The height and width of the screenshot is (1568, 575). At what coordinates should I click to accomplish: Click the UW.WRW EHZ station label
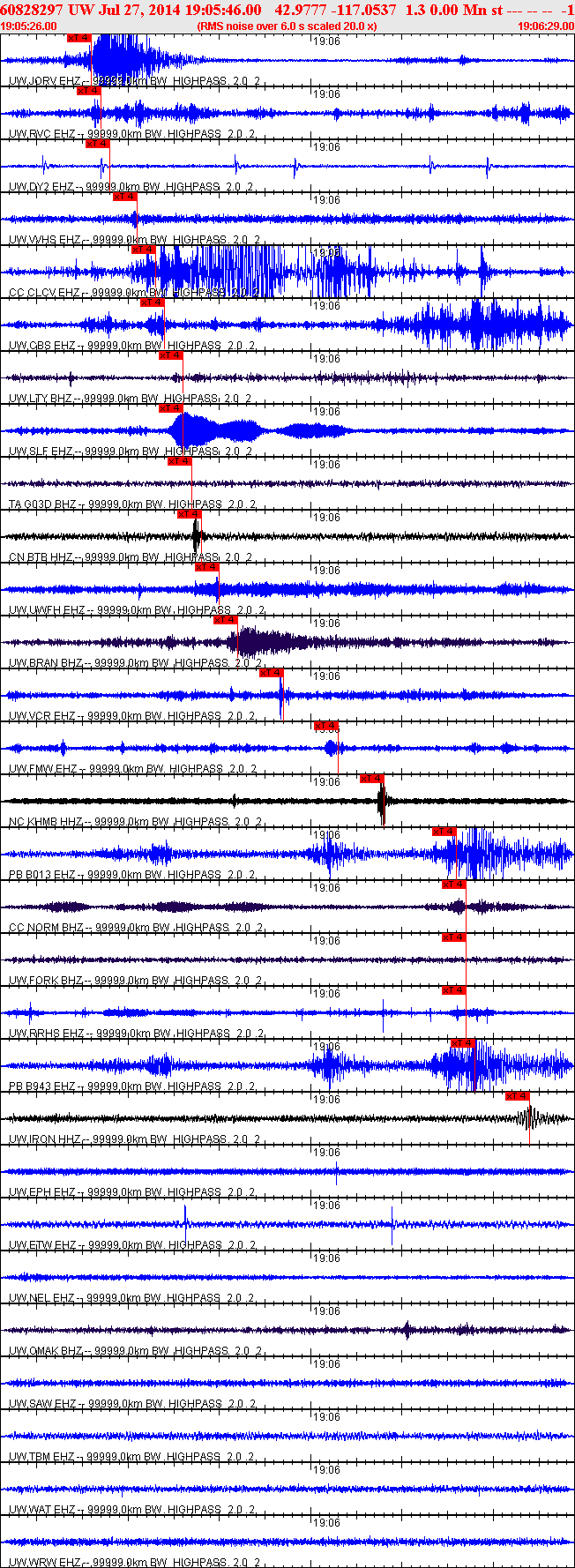click(x=43, y=1563)
